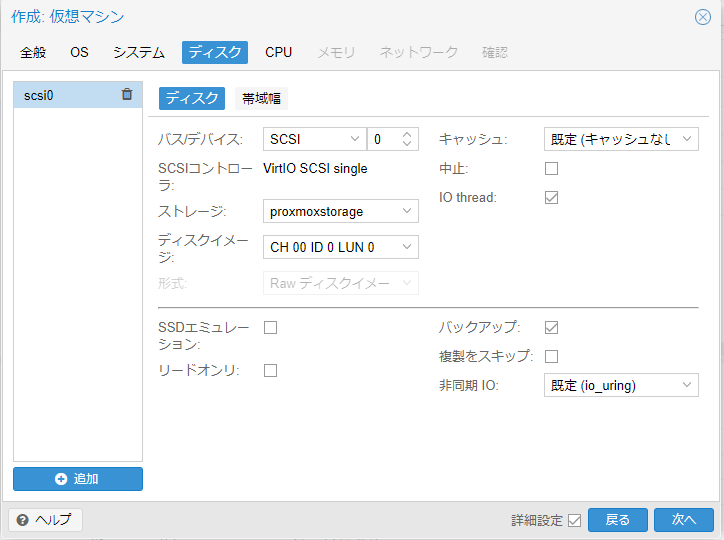
Task: Uncheck the バックアップ checkbox
Action: pyautogui.click(x=551, y=327)
